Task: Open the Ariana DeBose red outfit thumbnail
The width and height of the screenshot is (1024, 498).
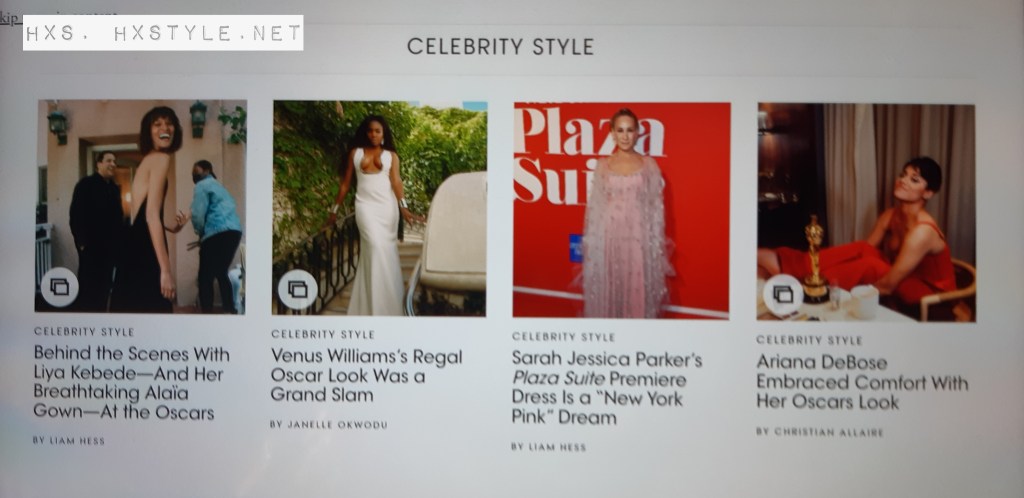Action: coord(866,212)
